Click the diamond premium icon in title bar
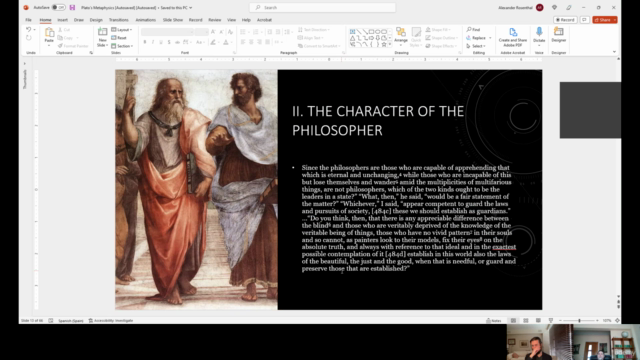 pyautogui.click(x=554, y=7)
